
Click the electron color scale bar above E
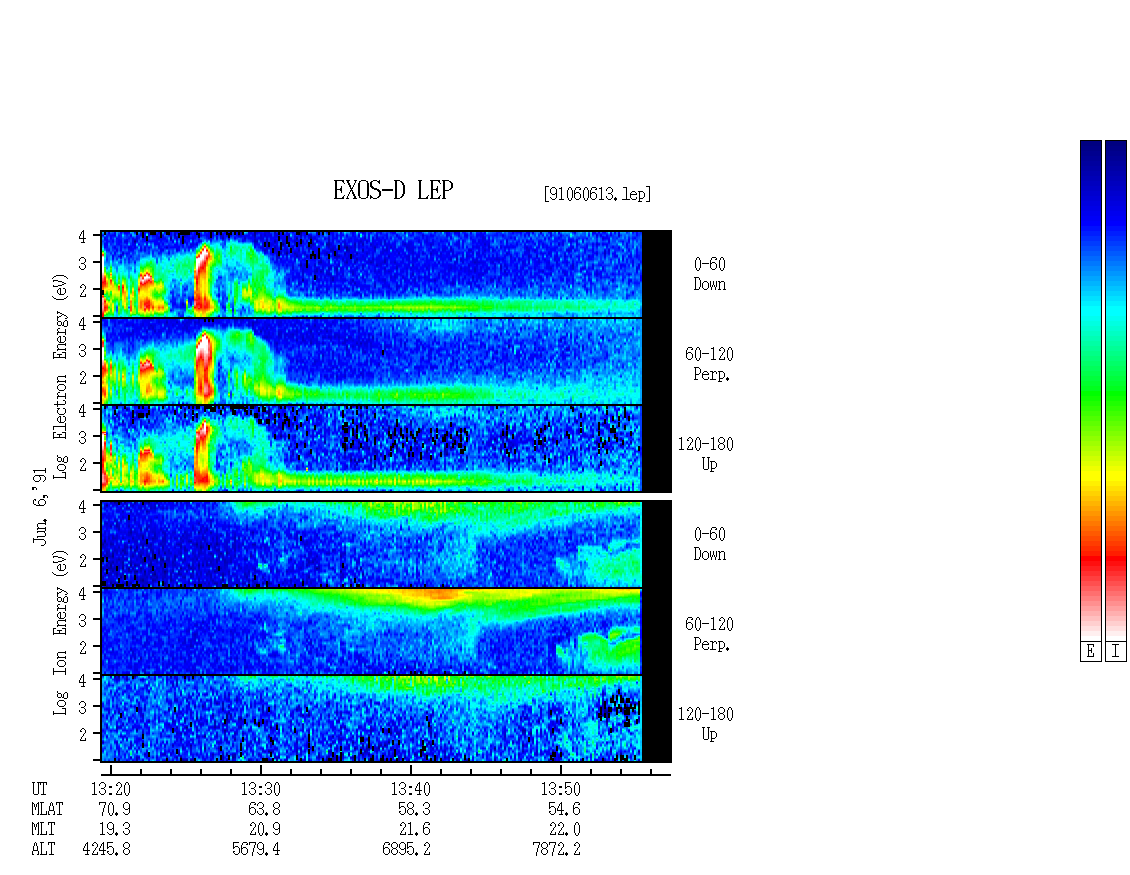1090,390
